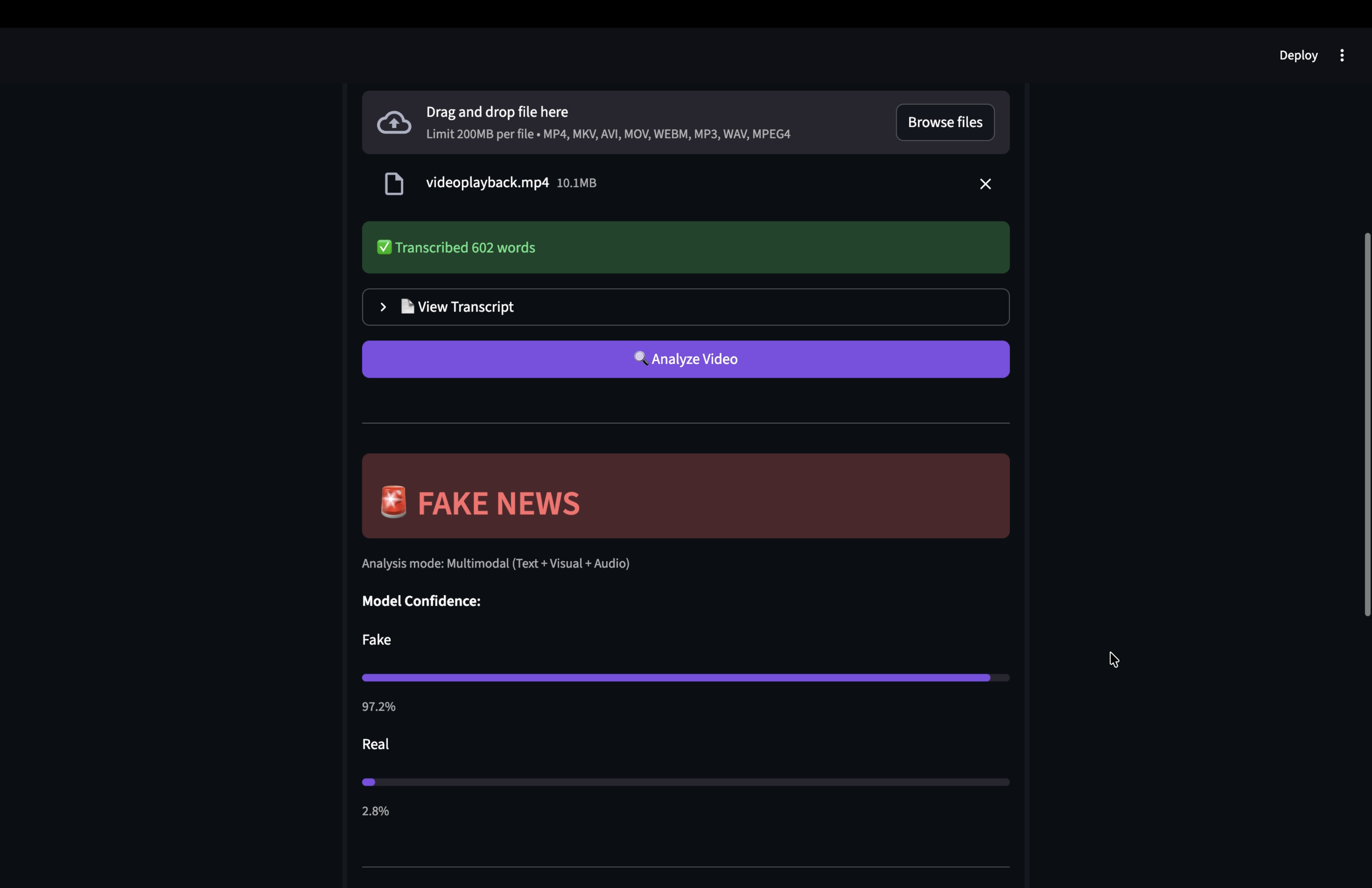Click the green checkmark icon in success banner
Screen dimensions: 1372x888
(384, 247)
